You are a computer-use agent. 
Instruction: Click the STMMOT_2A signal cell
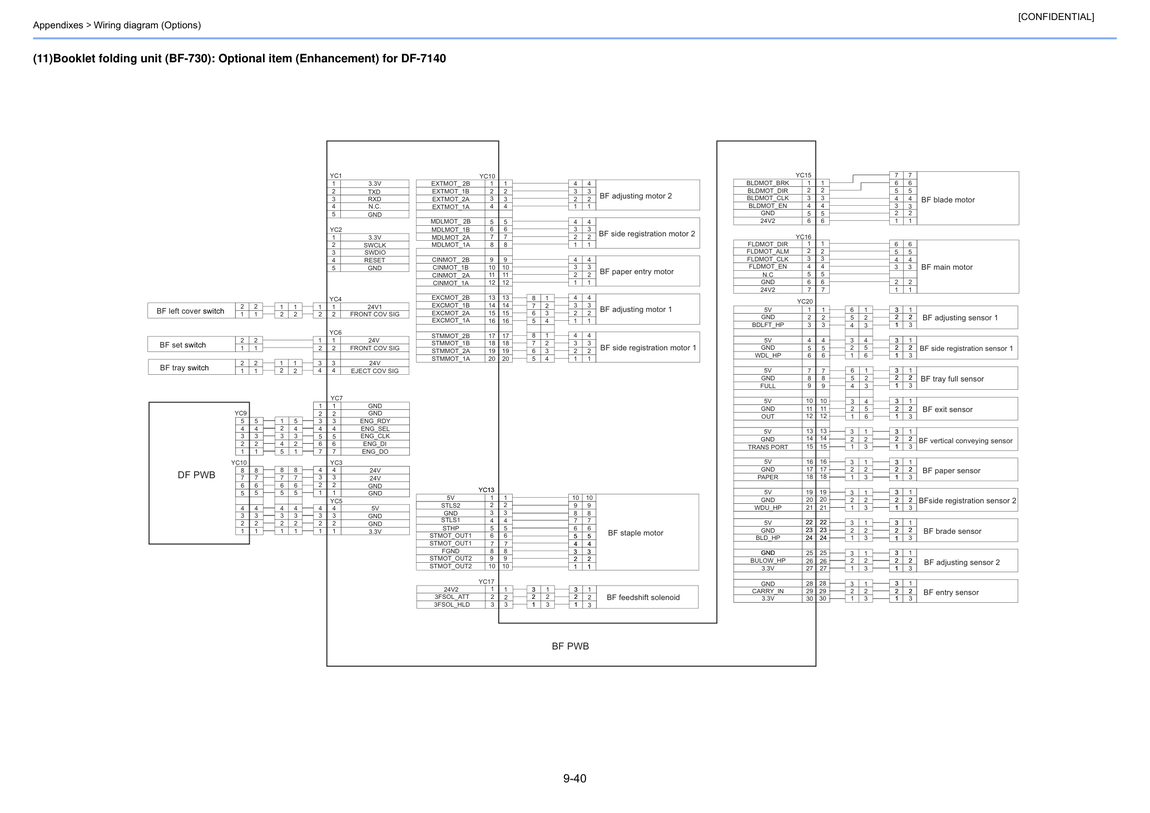tap(450, 351)
